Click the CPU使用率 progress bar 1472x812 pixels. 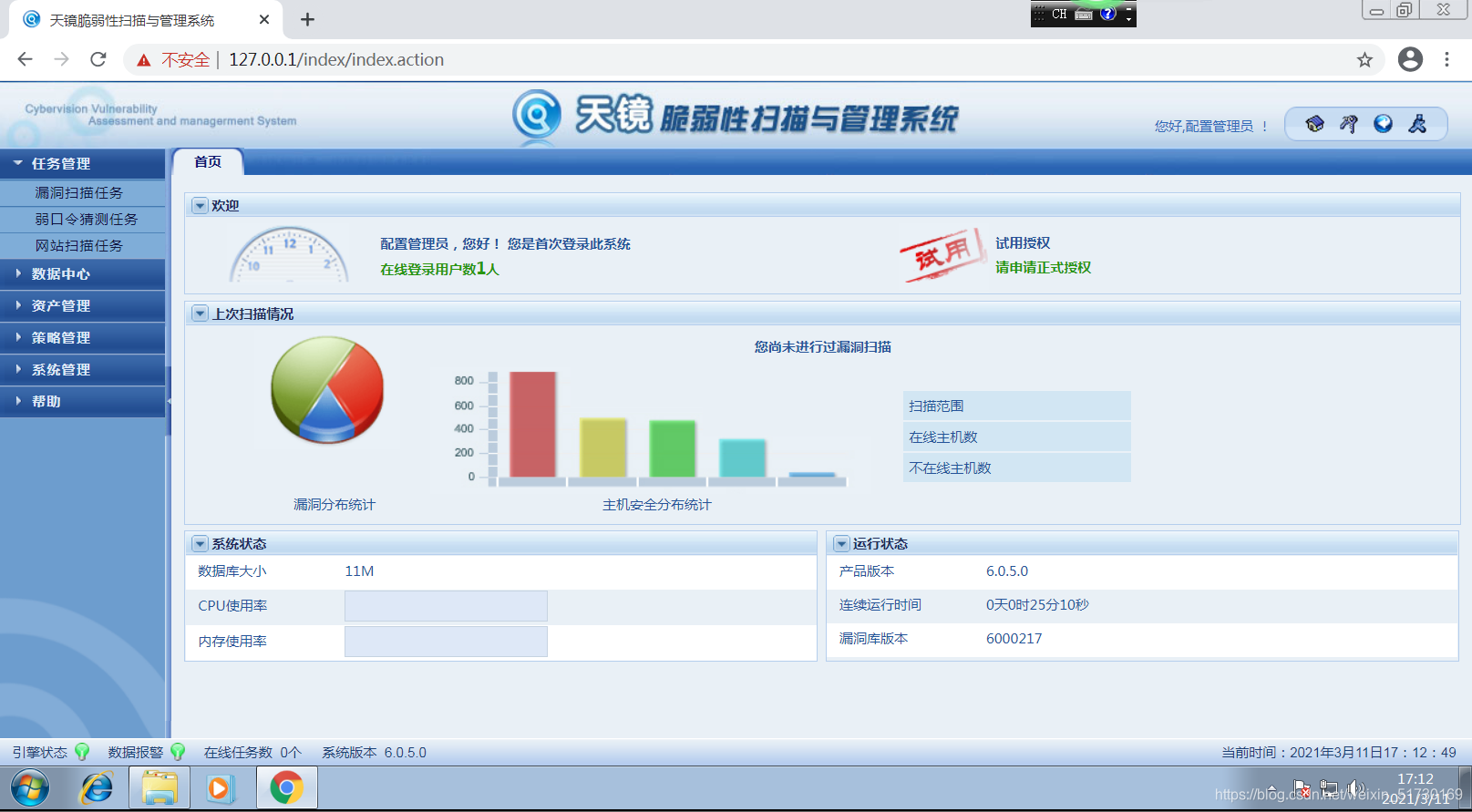(446, 606)
